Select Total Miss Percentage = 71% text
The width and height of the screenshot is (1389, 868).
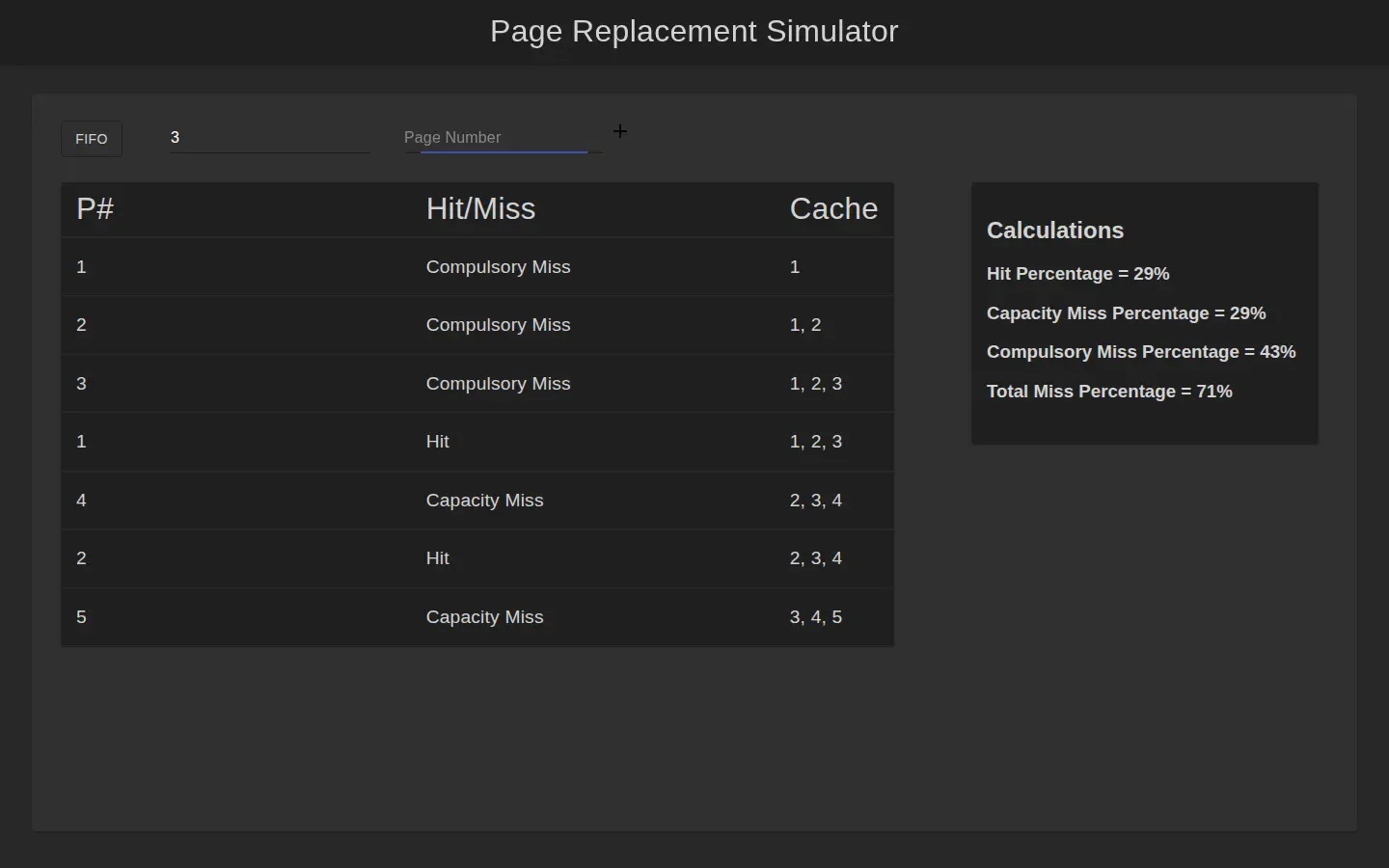point(1109,392)
